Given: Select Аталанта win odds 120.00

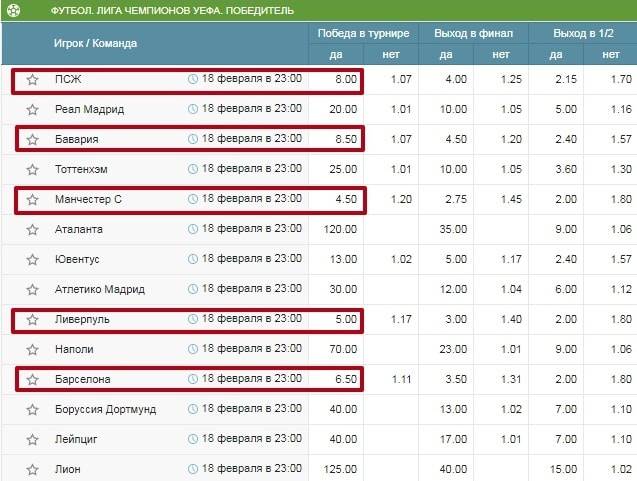Looking at the screenshot, I should (340, 230).
